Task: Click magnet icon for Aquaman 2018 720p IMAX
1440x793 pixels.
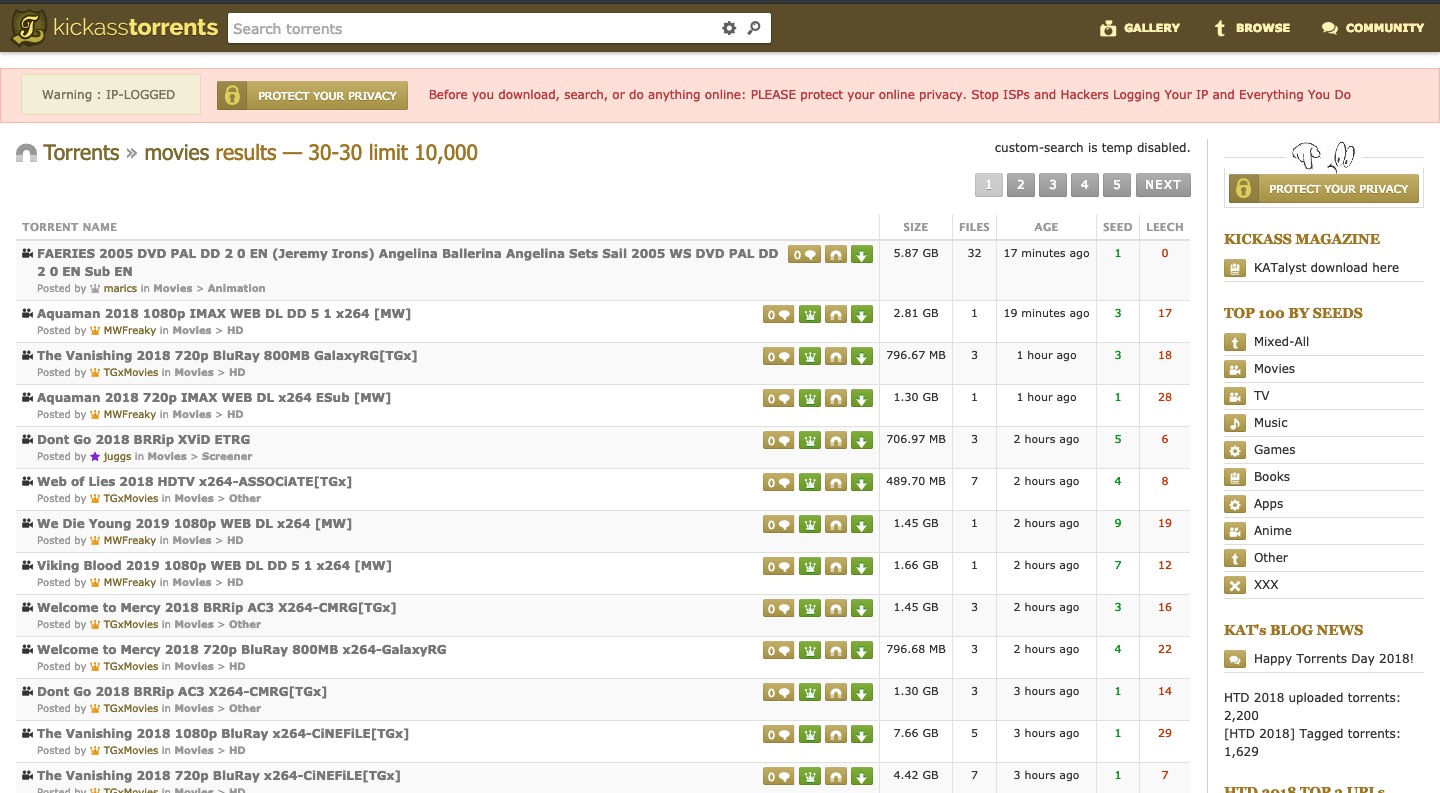Action: [x=835, y=398]
